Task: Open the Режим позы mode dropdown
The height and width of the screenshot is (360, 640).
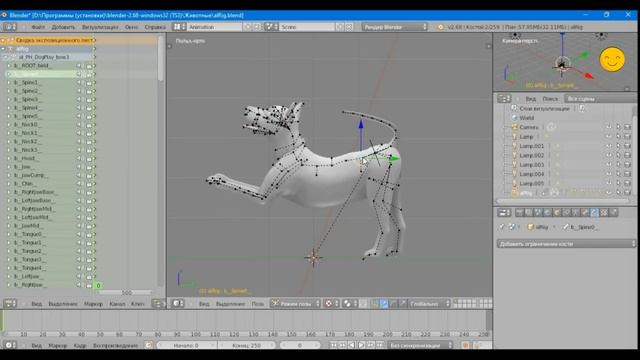Action: (x=296, y=303)
